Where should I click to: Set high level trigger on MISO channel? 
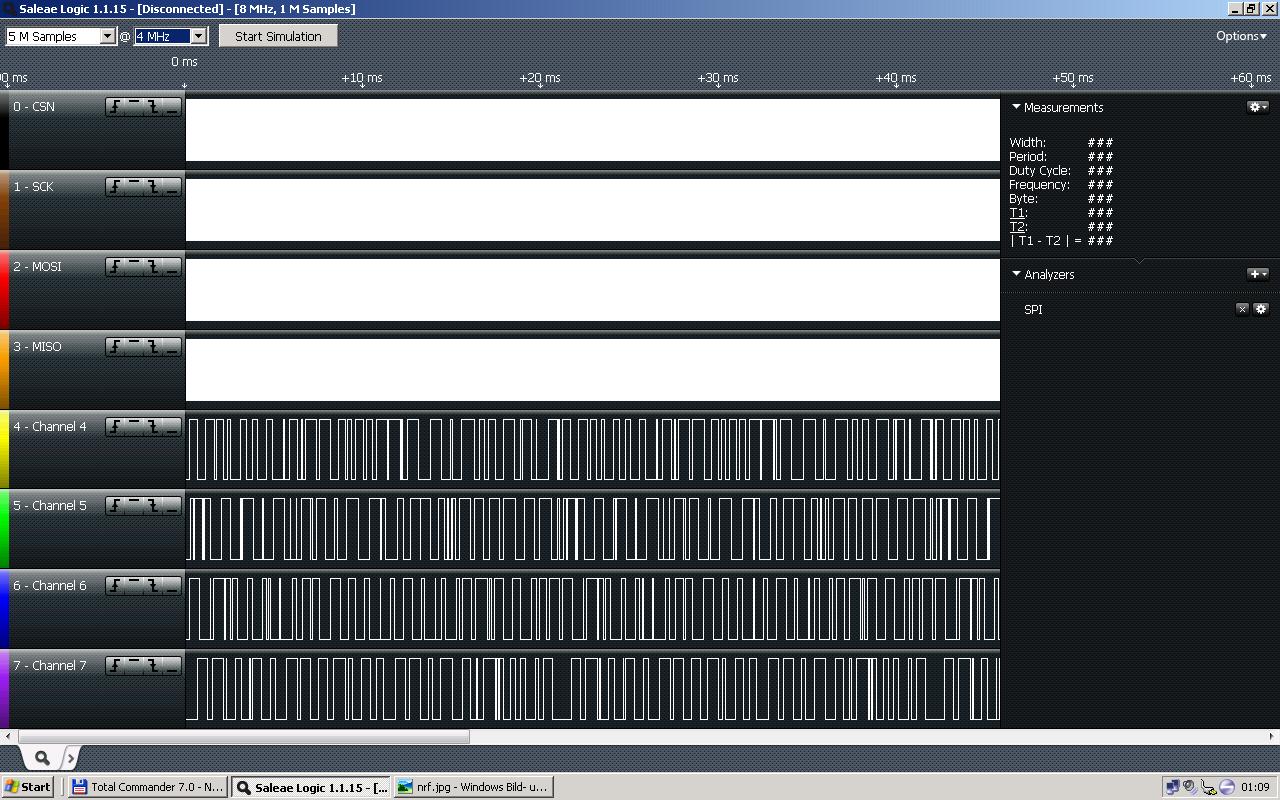tap(134, 347)
